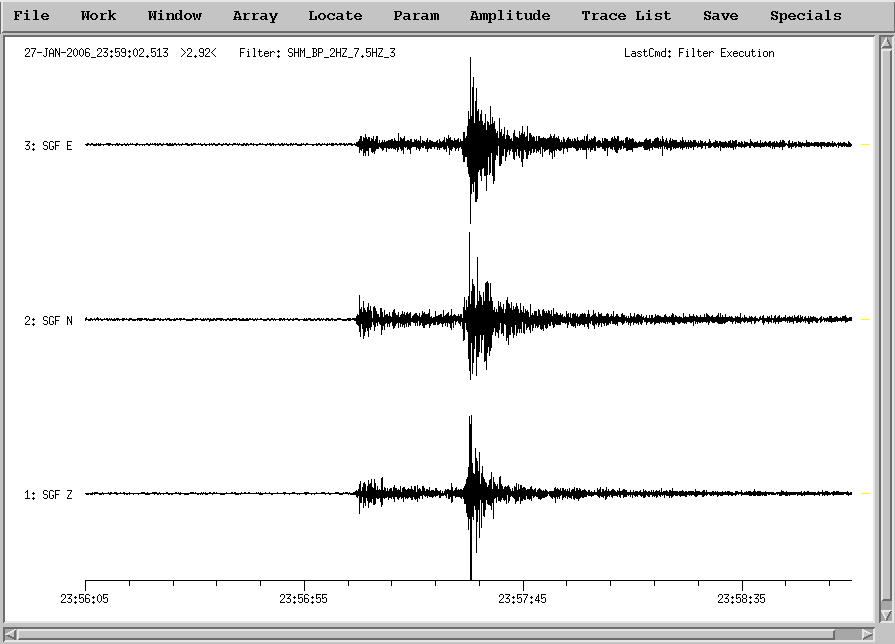Select trace label 2: SGF N
Viewport: 895px width, 644px height.
(x=49, y=320)
